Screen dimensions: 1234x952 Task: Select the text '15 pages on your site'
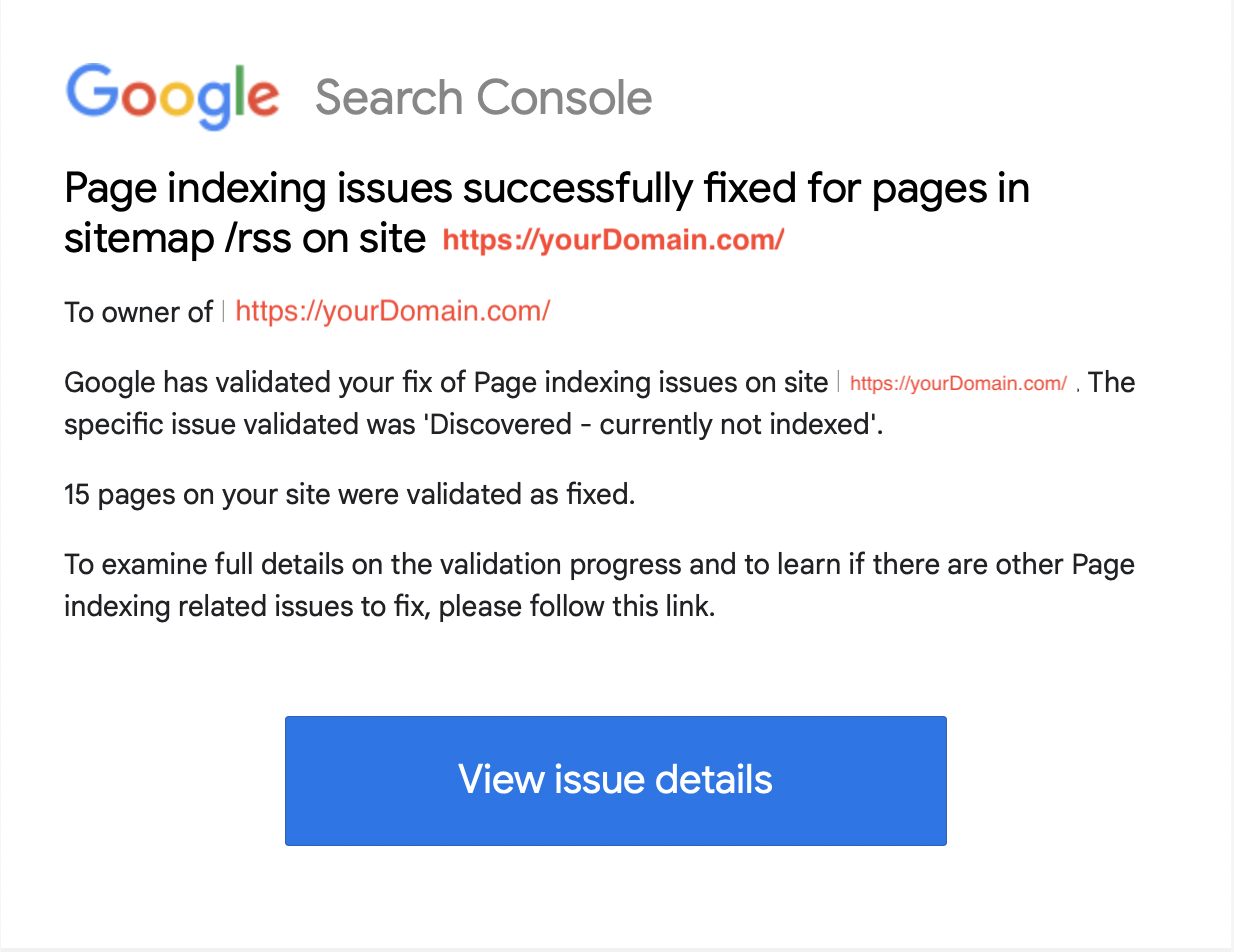(200, 494)
